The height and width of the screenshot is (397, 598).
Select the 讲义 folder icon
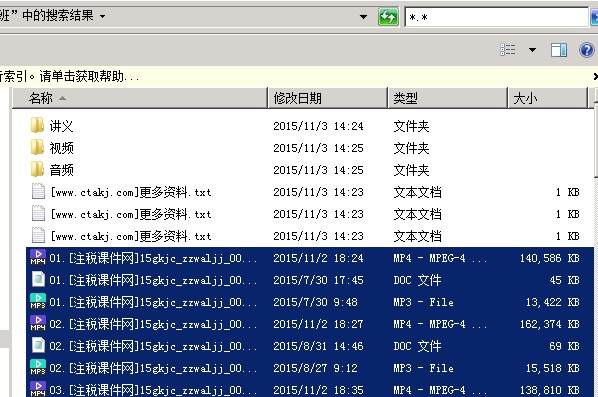coord(37,125)
